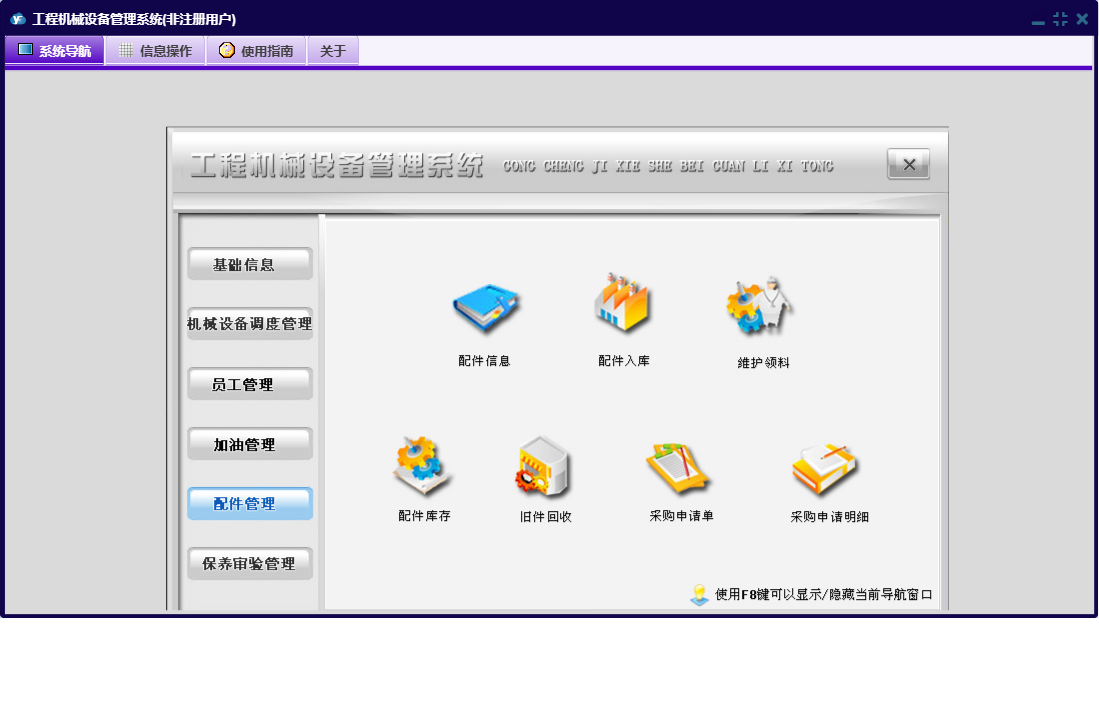Open the 维护领料 worker icon
The image size is (1099, 723).
pos(759,305)
